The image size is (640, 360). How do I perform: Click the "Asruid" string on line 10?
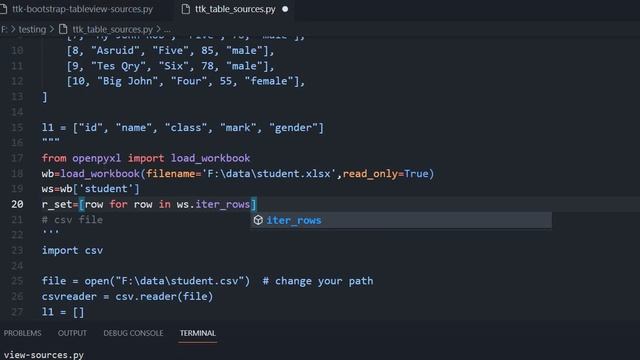116,51
